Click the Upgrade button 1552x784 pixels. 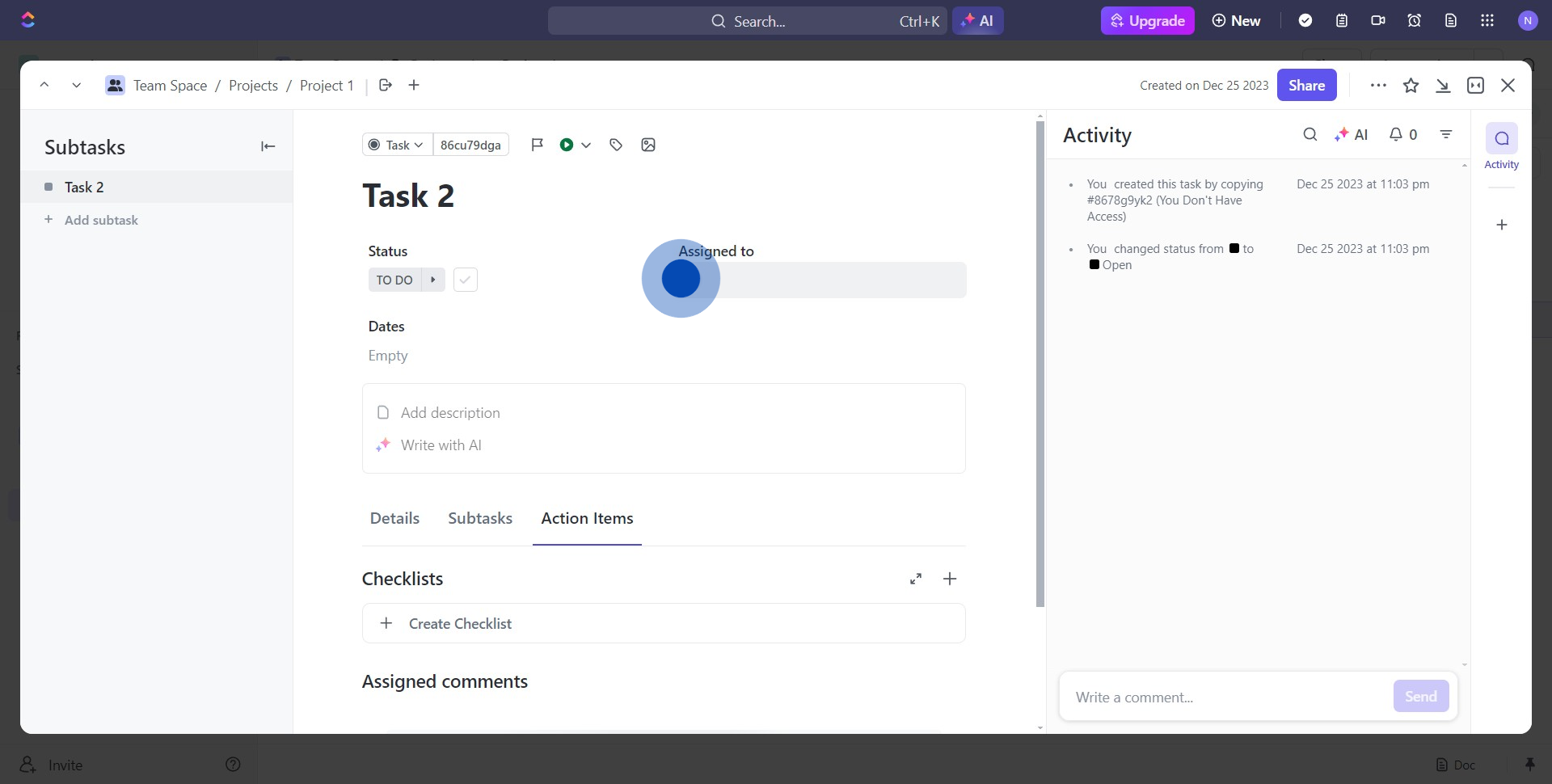click(1147, 21)
